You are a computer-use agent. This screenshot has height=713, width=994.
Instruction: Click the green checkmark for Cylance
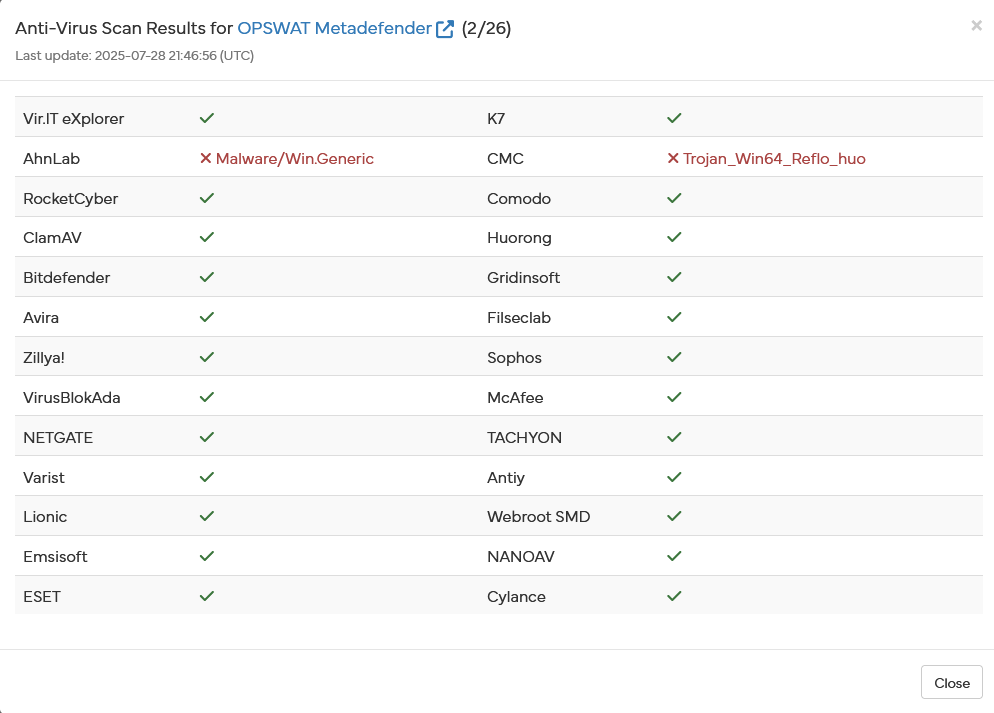pos(674,596)
